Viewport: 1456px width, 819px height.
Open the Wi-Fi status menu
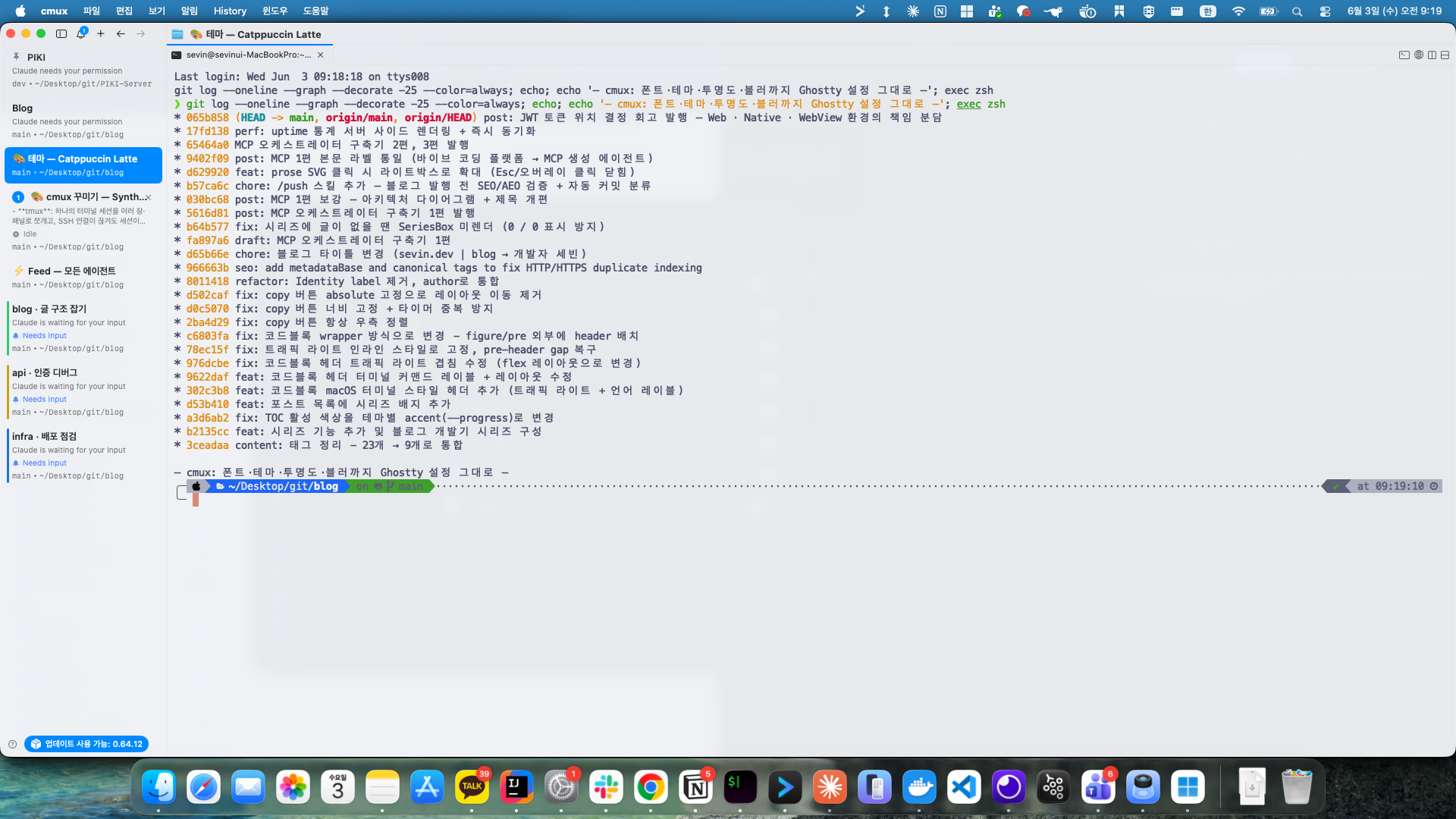tap(1238, 11)
